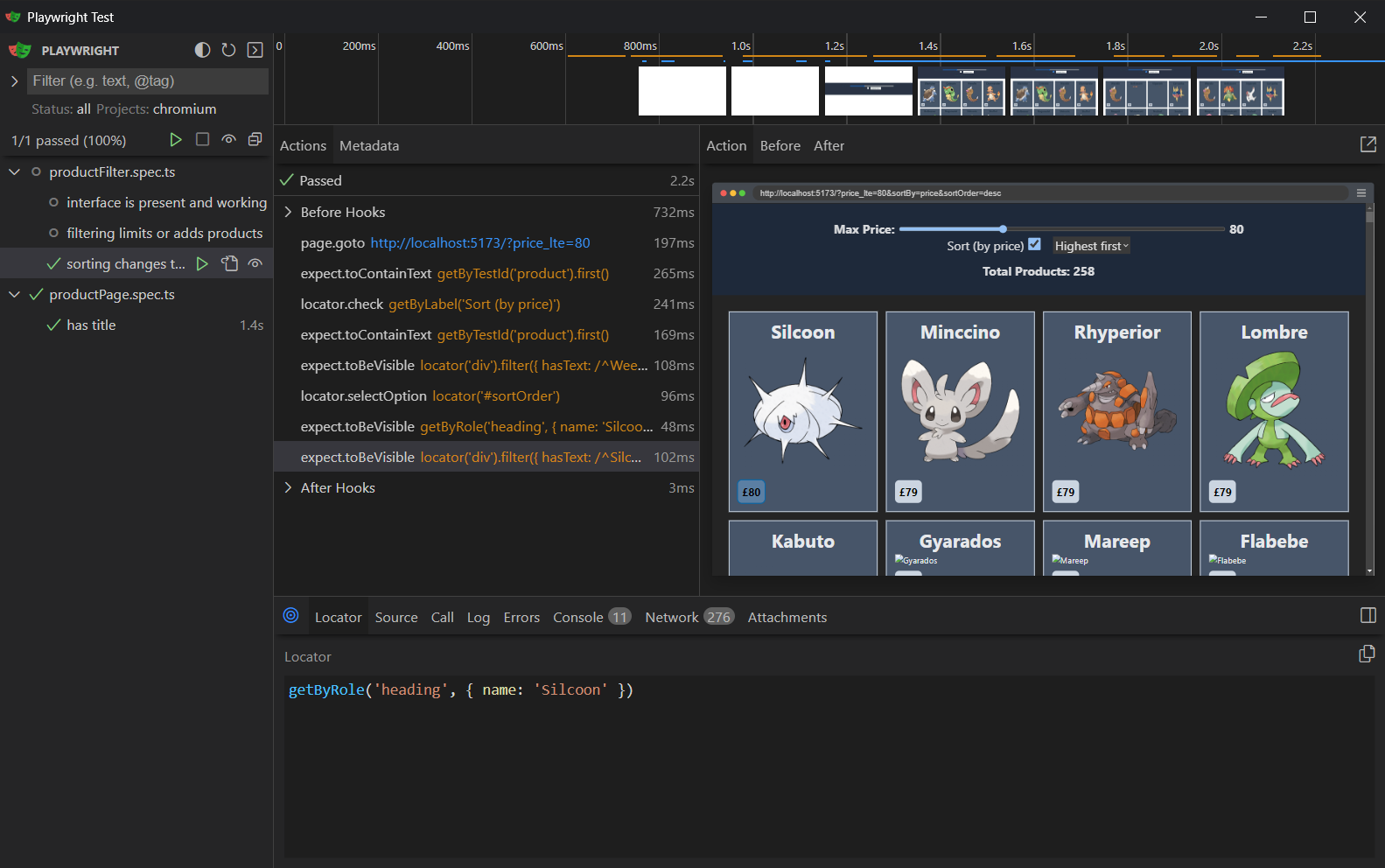Click the Max Price slider handle
The image size is (1385, 868).
coord(1003,229)
